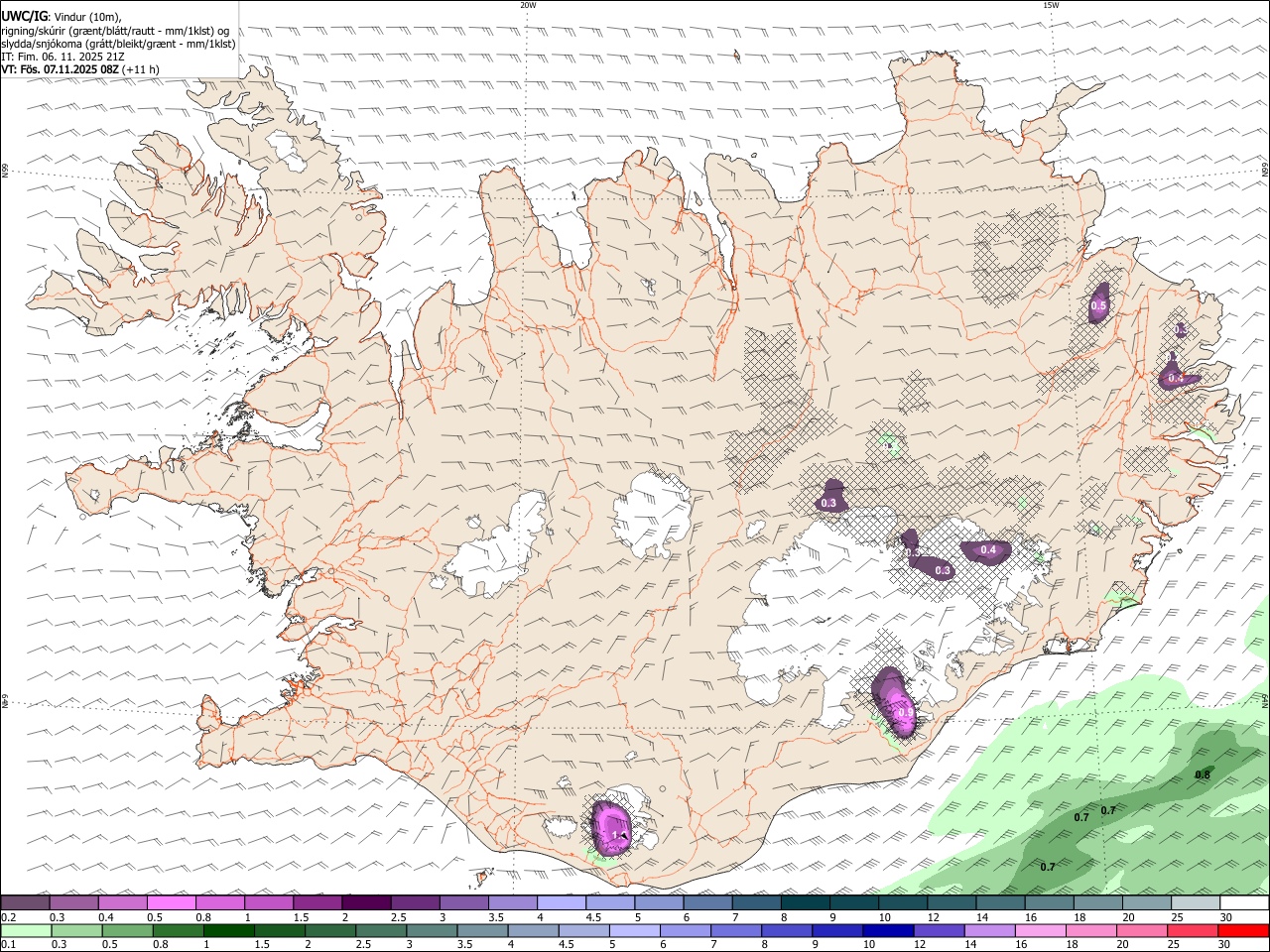Select the dark purple 2 mm snow legend swatch
The height and width of the screenshot is (952, 1270).
[366, 903]
